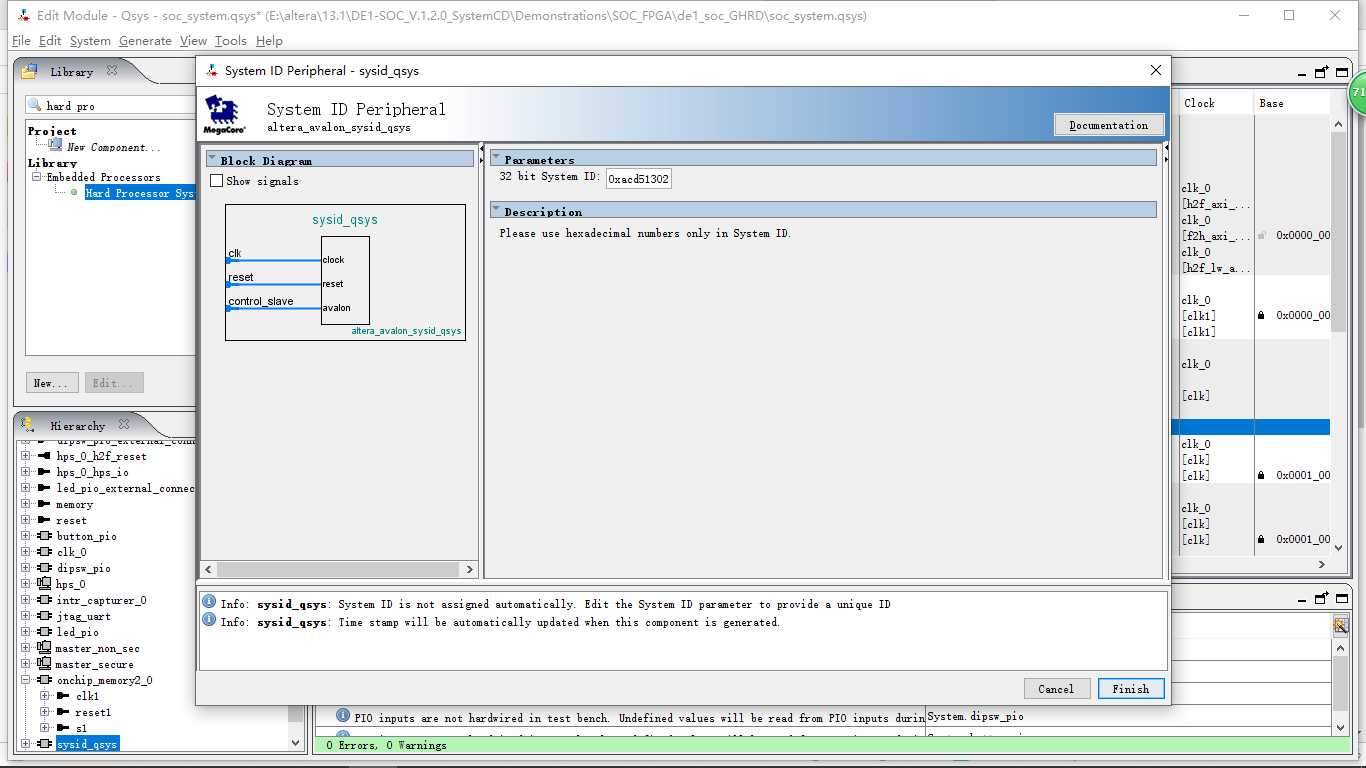
Task: Click the memory export arrow icon
Action: click(x=44, y=504)
